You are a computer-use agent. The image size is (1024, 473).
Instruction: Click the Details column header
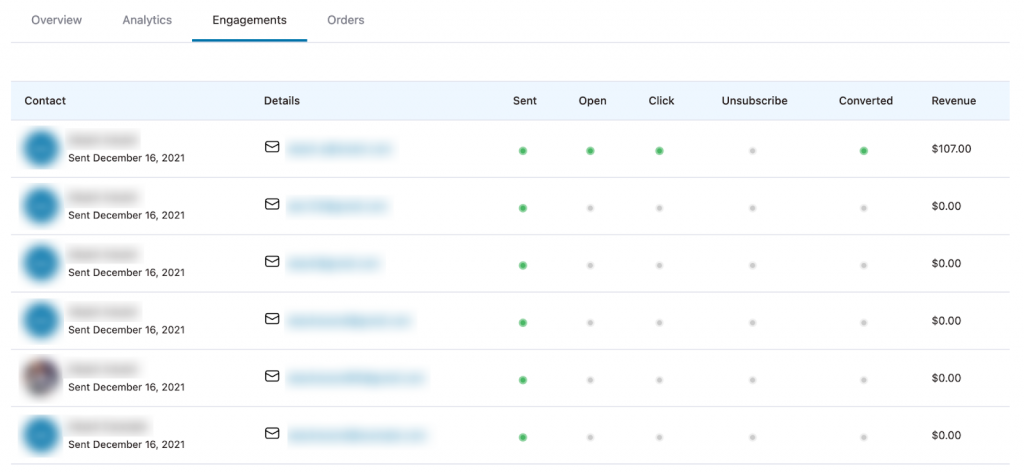282,101
